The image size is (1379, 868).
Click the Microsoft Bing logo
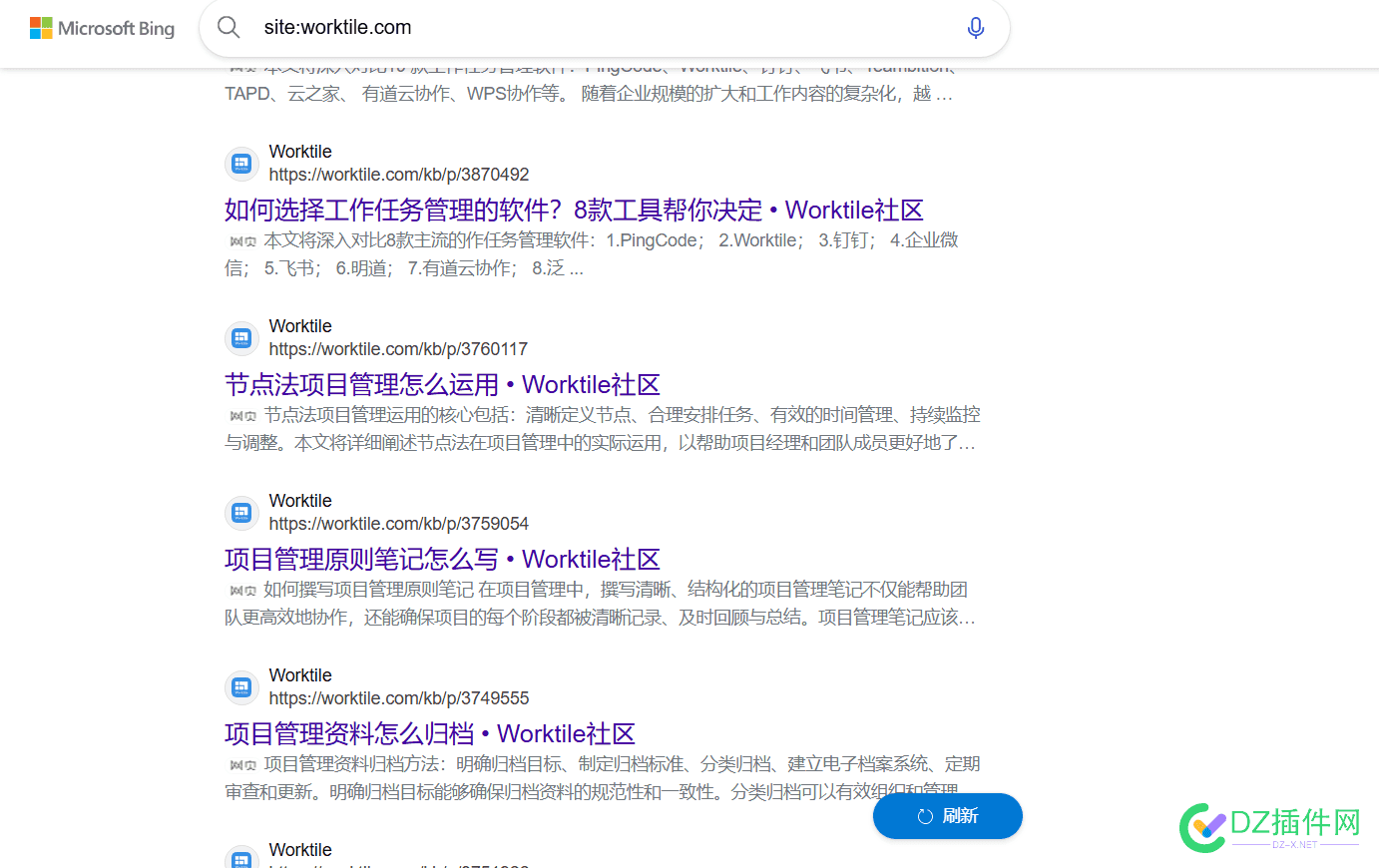102,28
